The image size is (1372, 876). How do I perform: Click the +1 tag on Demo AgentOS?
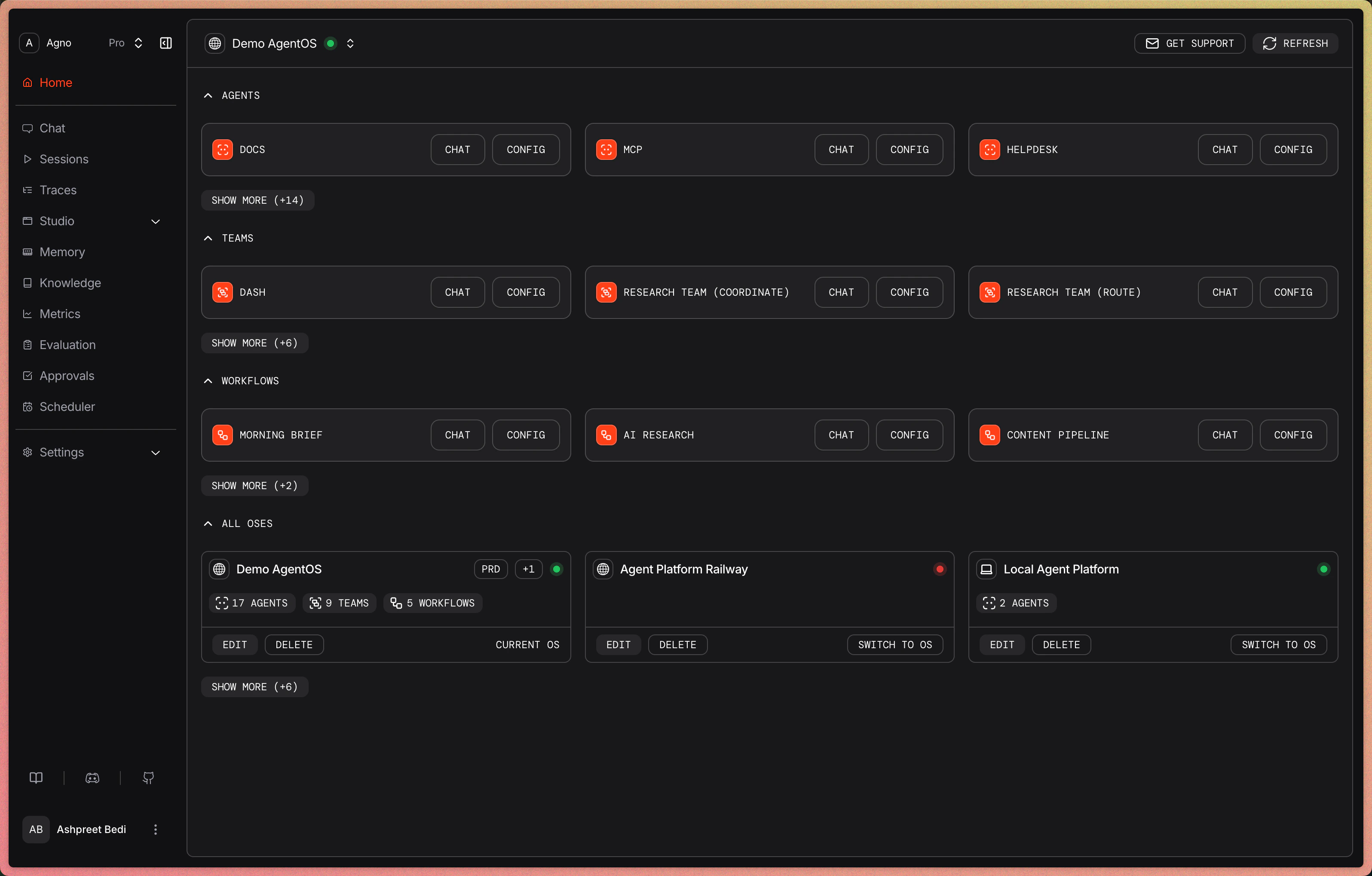click(529, 569)
